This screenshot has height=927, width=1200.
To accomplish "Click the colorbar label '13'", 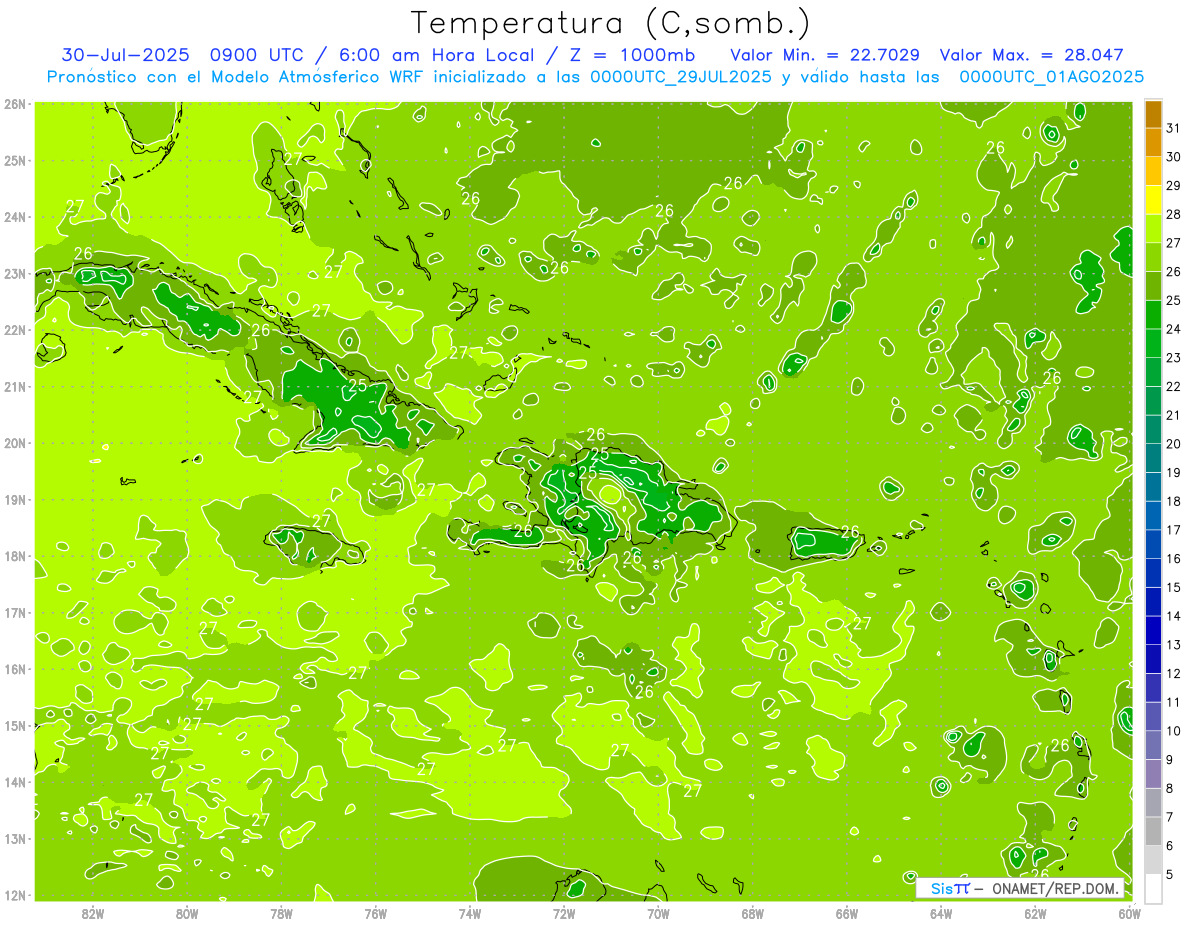I will (1174, 645).
